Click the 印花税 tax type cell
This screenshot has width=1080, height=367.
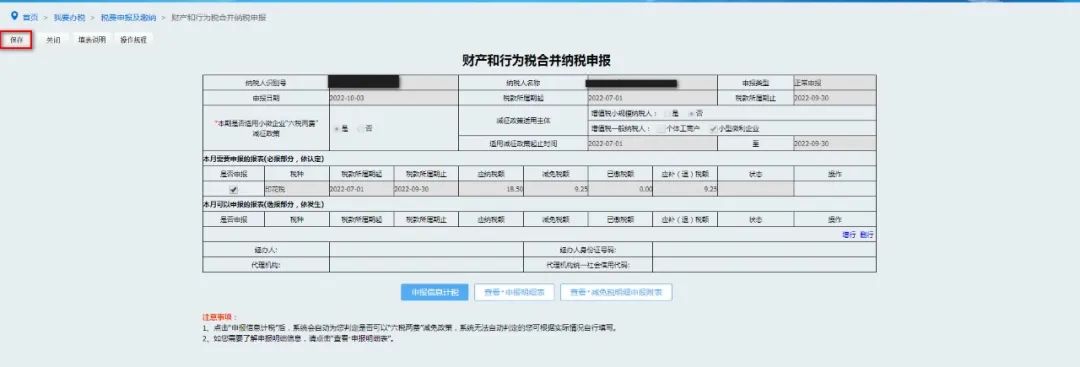pos(296,189)
